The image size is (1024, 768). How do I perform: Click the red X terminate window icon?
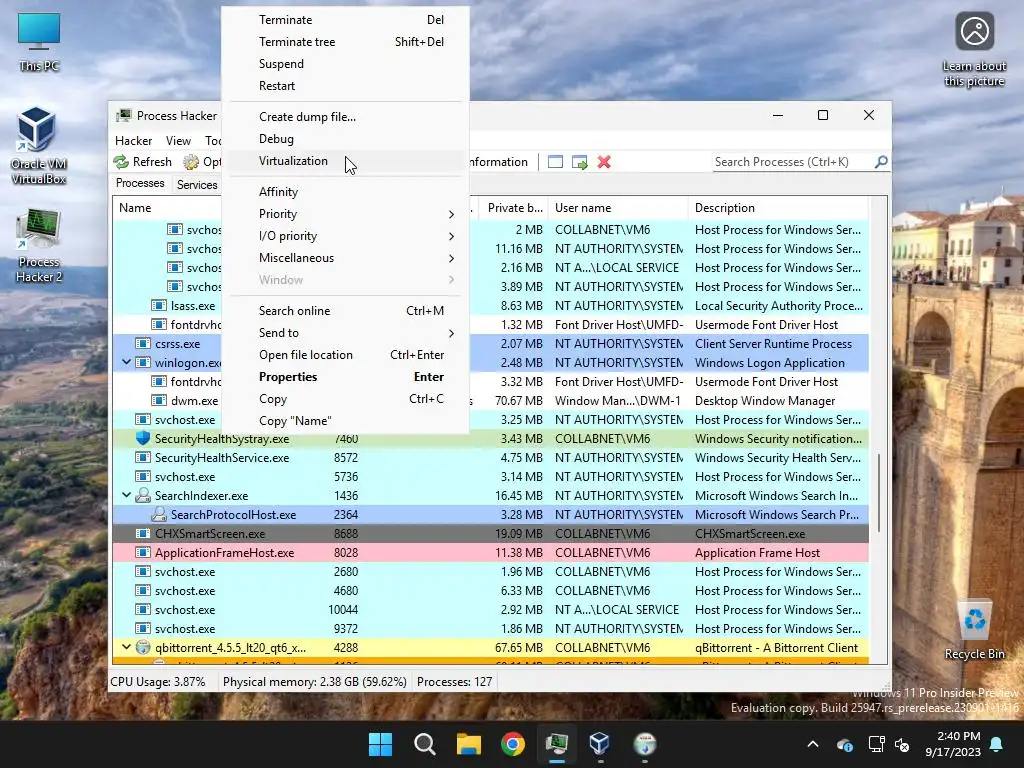pos(604,162)
